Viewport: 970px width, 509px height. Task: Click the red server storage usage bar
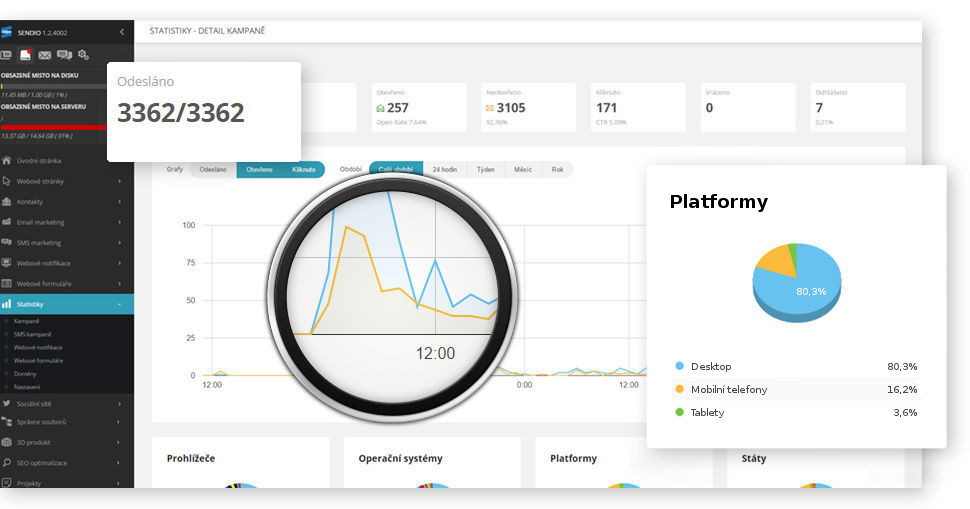pyautogui.click(x=54, y=127)
